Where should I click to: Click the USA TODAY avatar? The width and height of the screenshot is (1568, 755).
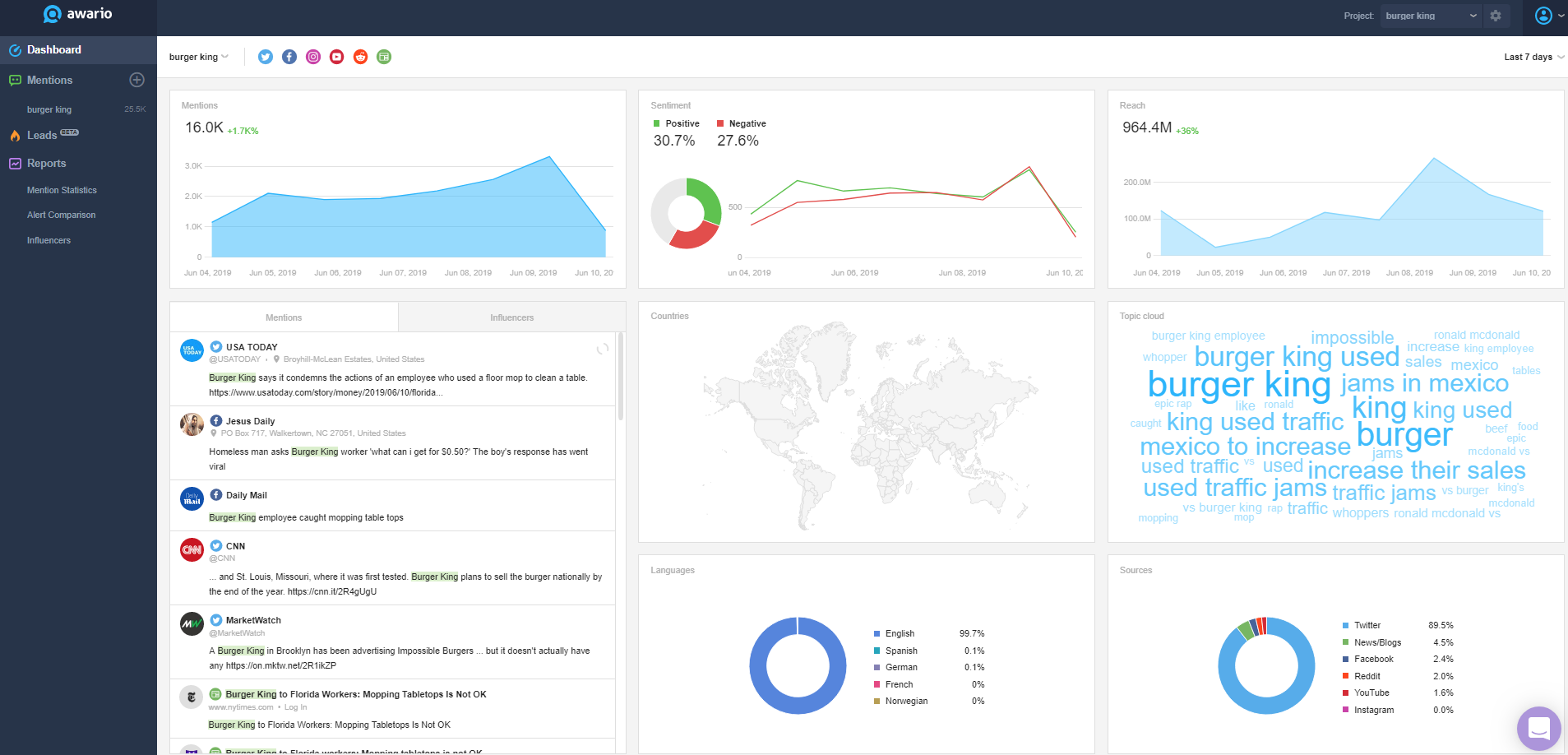(x=192, y=350)
